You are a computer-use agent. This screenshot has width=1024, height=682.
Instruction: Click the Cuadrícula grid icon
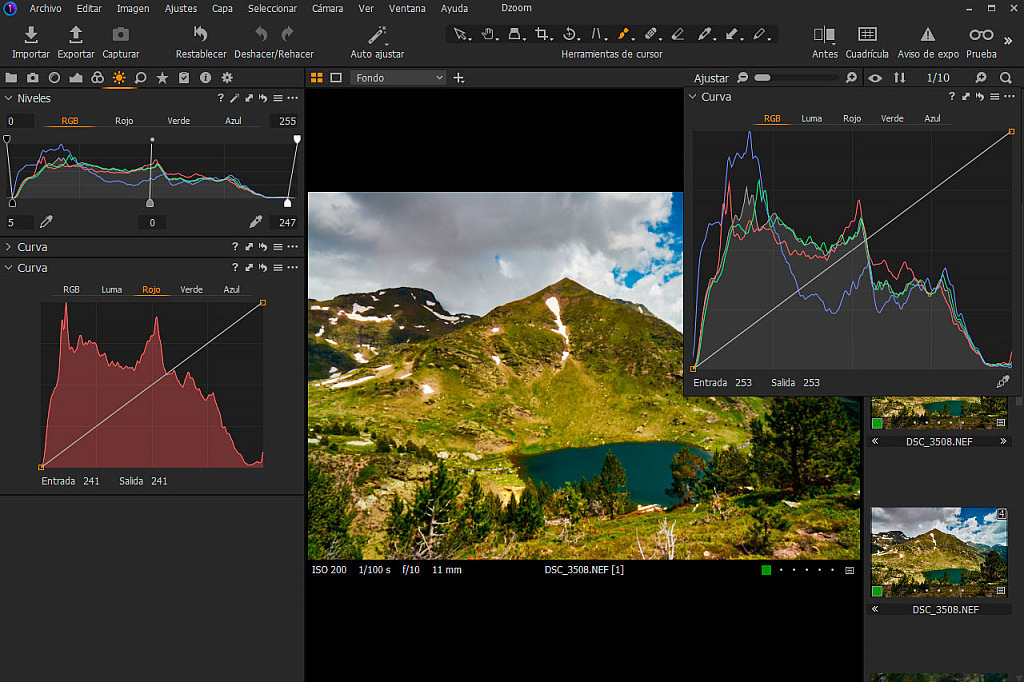[866, 34]
